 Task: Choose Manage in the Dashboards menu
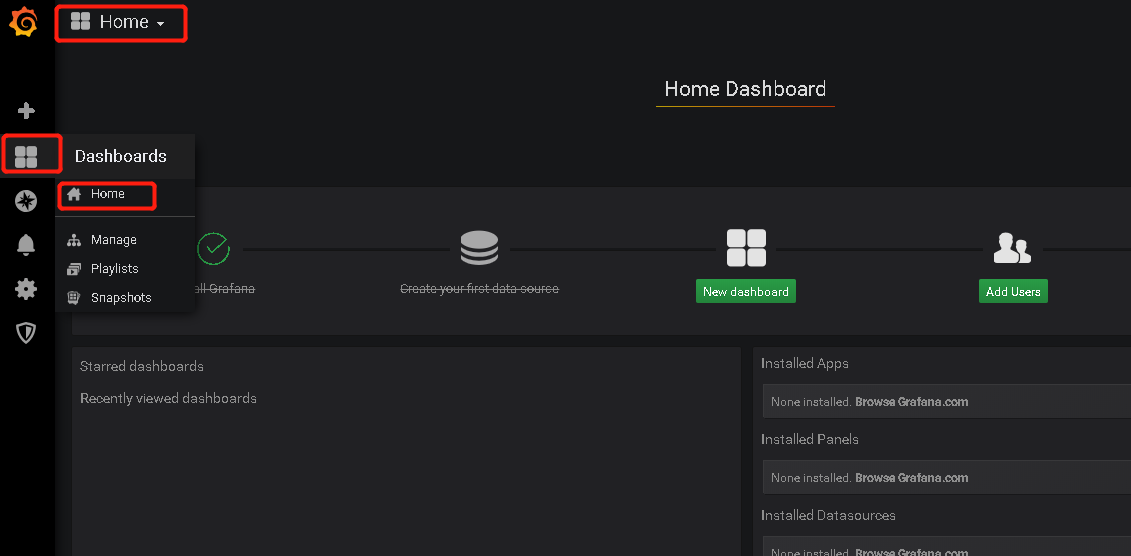point(113,240)
